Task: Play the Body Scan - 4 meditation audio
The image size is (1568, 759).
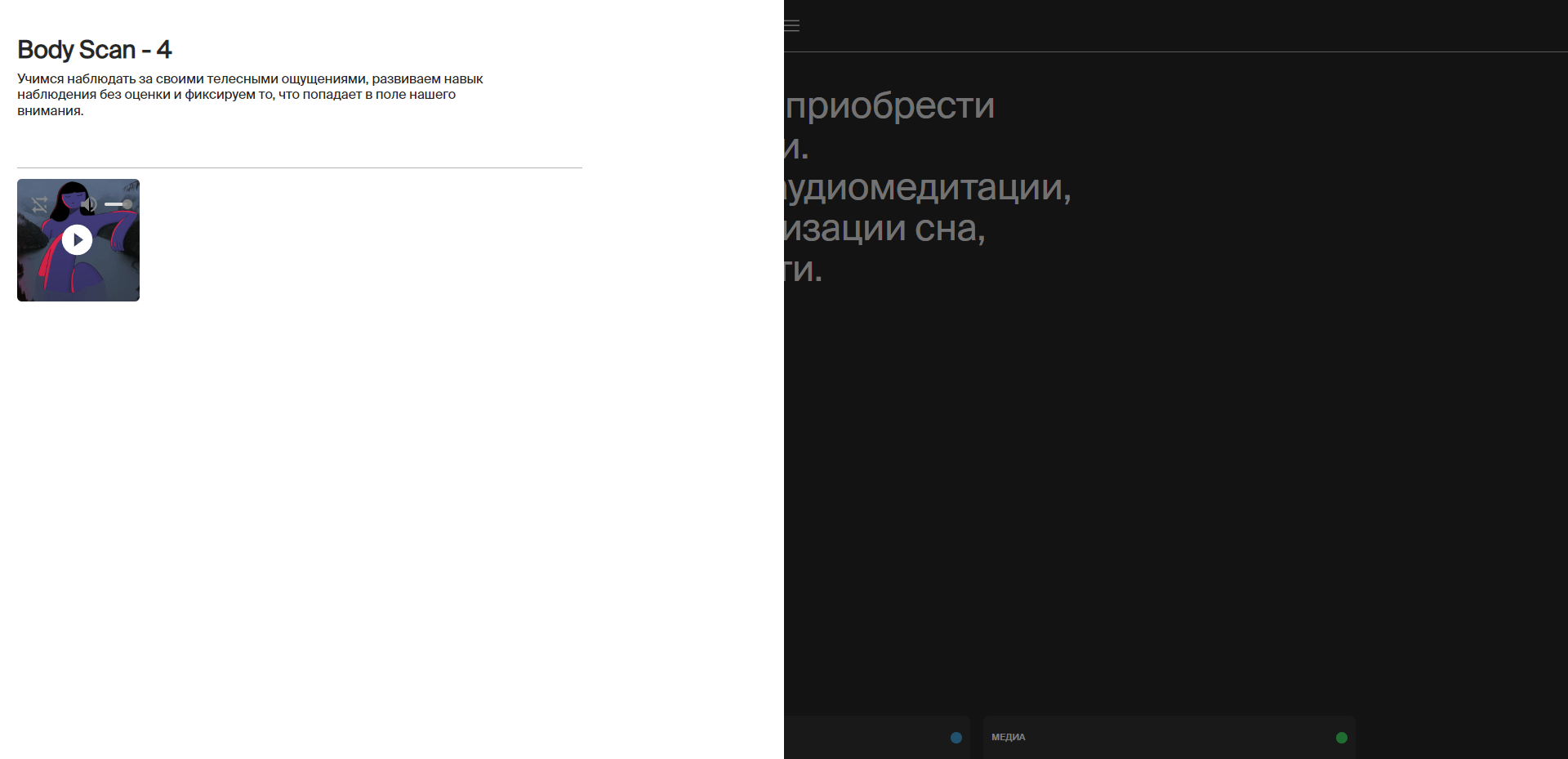Action: tap(78, 240)
